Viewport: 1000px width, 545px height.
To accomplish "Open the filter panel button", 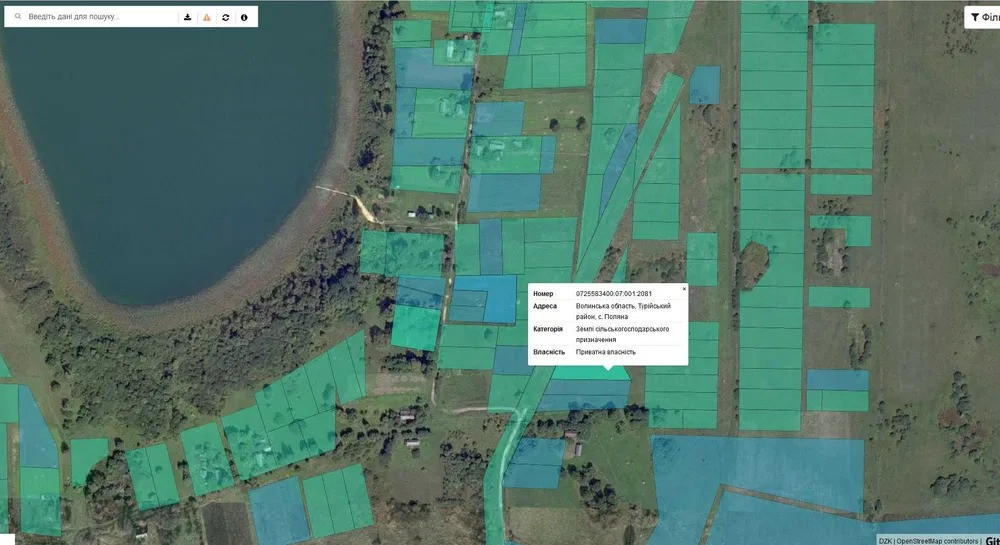I will 983,17.
